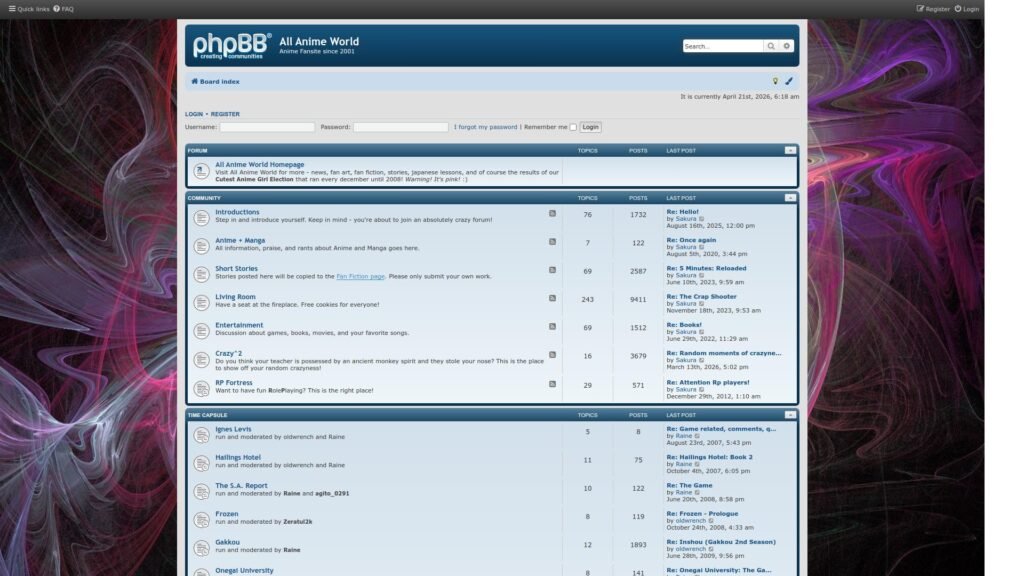
Task: Open the Quick links dropdown menu
Action: (29, 9)
